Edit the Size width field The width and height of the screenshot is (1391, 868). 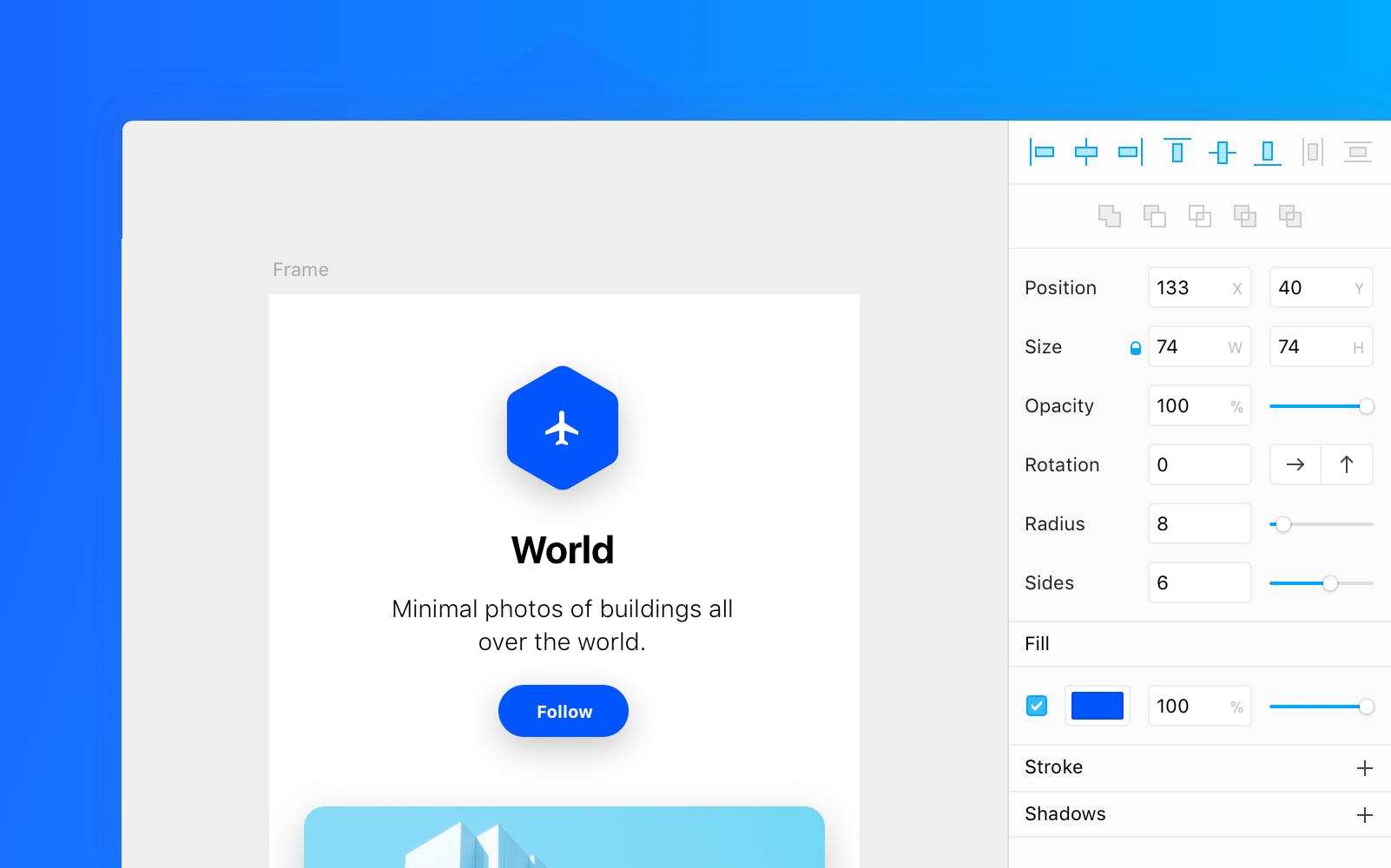point(1200,346)
